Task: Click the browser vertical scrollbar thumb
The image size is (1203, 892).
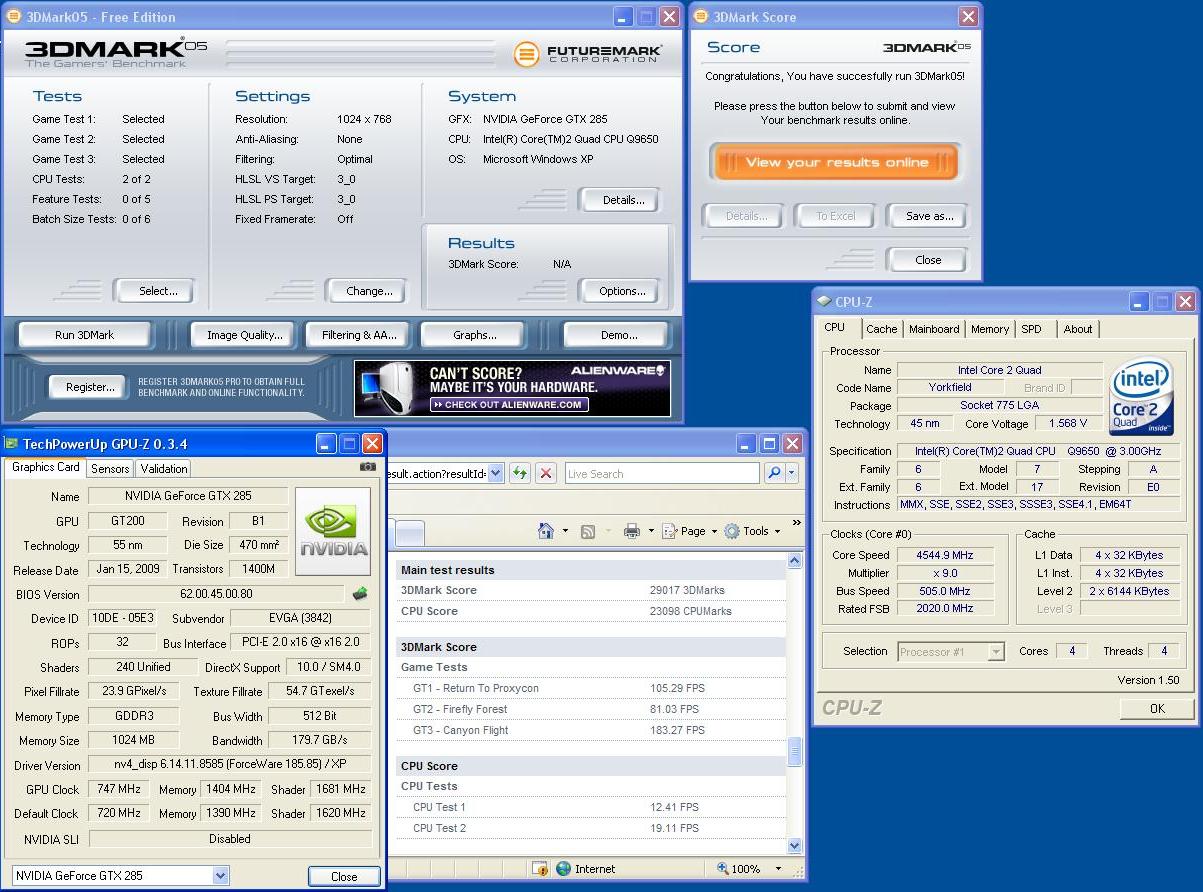Action: click(x=795, y=752)
